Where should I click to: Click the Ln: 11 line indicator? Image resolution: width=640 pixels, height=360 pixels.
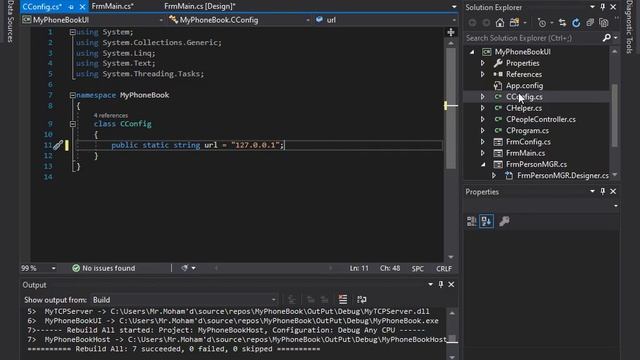tap(359, 269)
